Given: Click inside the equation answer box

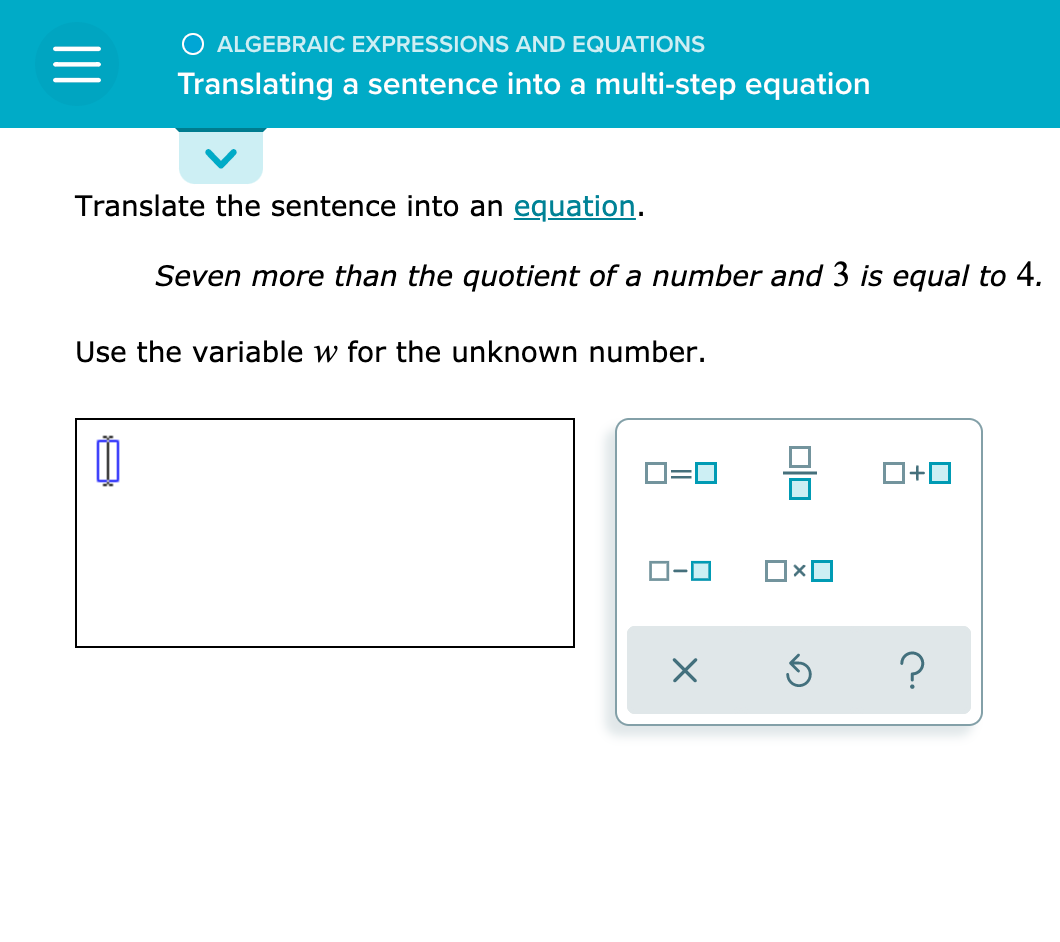Looking at the screenshot, I should [x=324, y=532].
